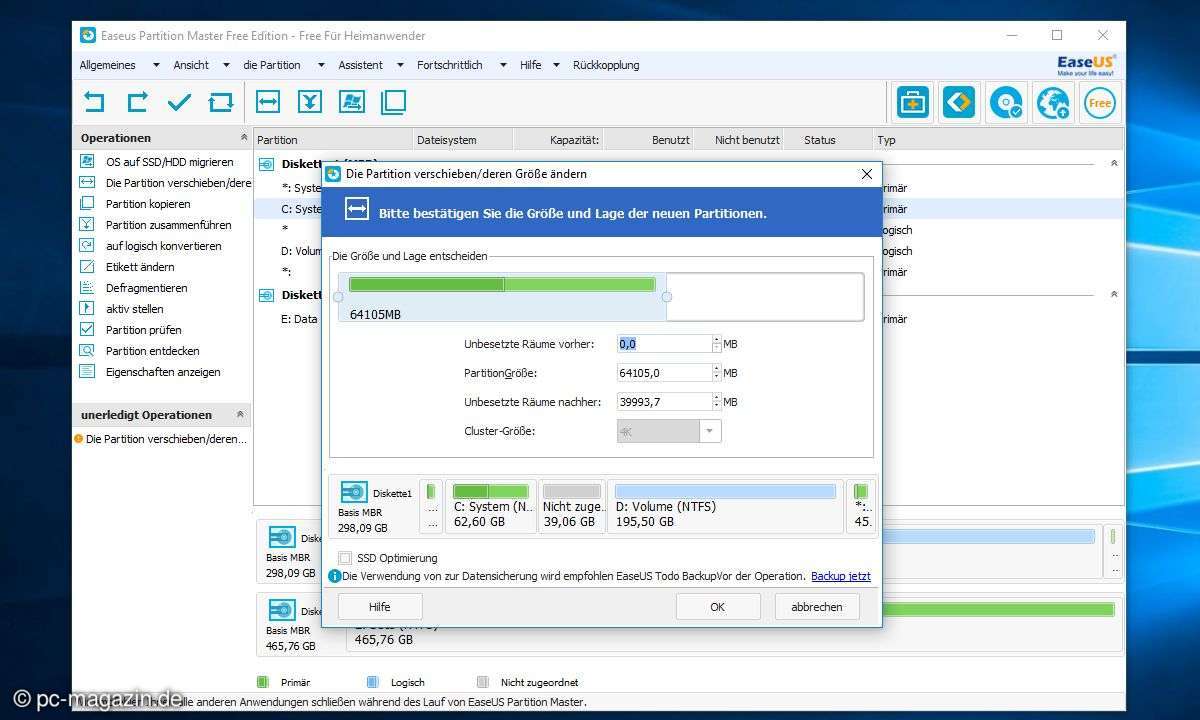Click the round Free edition badge
Screen dimensions: 1200x720
1099,102
